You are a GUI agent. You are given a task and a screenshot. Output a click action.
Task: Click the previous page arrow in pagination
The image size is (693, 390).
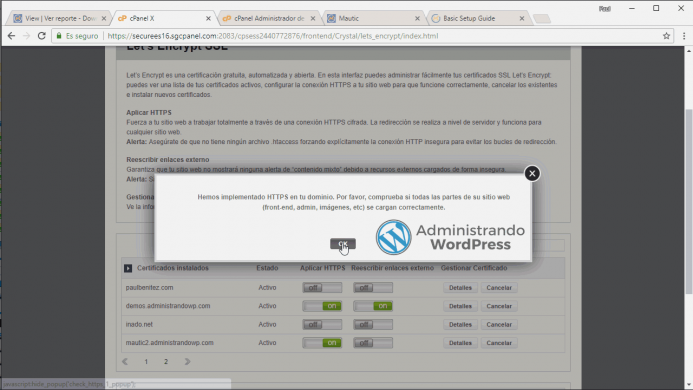tap(125, 362)
